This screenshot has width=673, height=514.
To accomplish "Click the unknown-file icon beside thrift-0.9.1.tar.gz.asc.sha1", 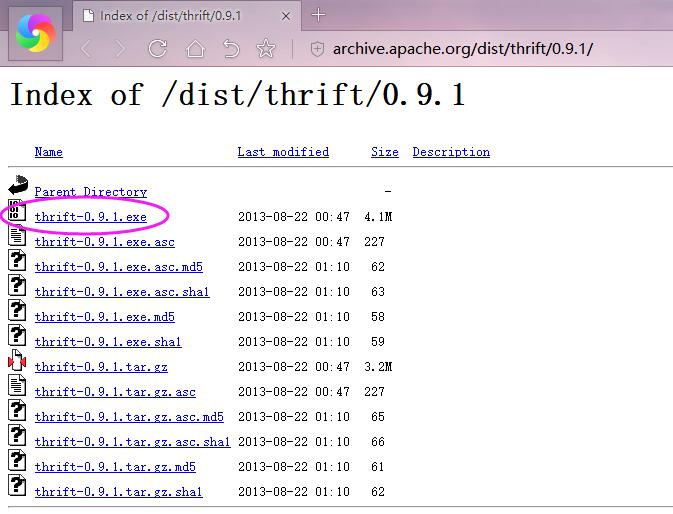I will 17,435.
